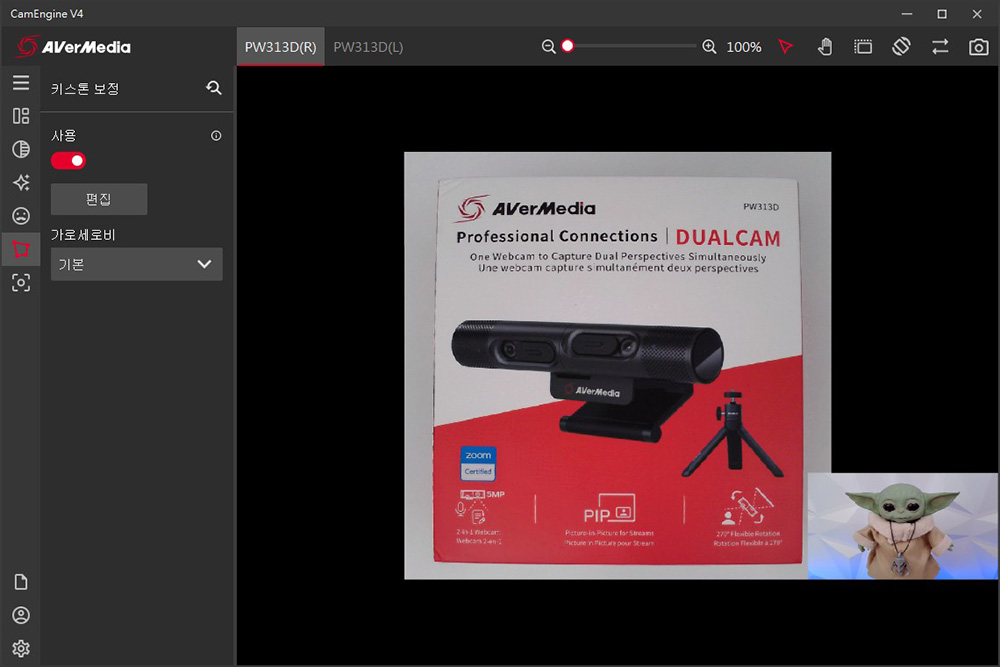Switch to the PW313D(R) tab
1000x667 pixels.
[x=281, y=47]
